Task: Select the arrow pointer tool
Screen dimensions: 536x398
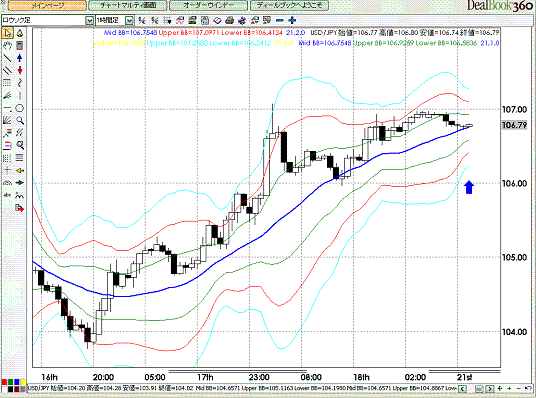Action: pyautogui.click(x=7, y=33)
